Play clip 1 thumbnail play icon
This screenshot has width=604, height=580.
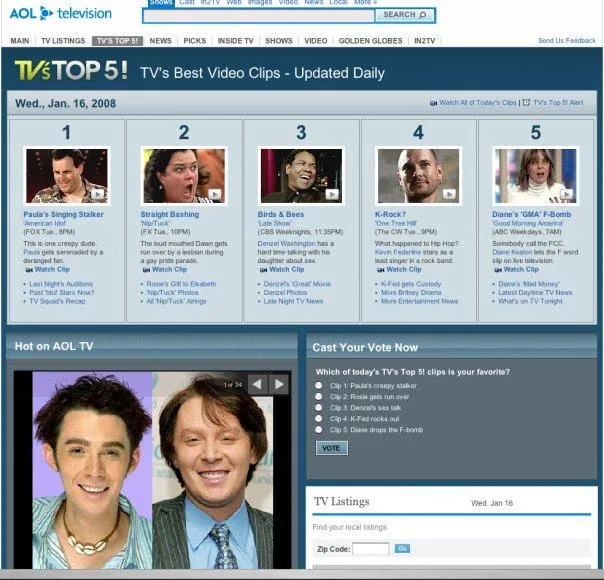pyautogui.click(x=97, y=194)
